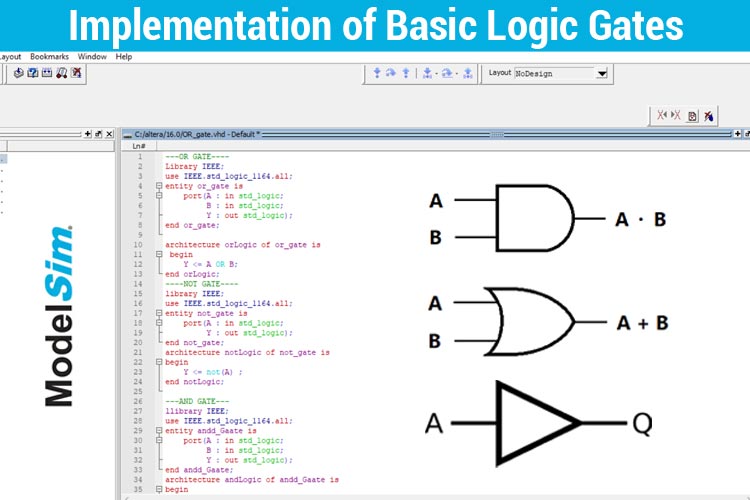Click 'end andd_Gaate;' on line 33
The height and width of the screenshot is (500, 750).
point(199,470)
